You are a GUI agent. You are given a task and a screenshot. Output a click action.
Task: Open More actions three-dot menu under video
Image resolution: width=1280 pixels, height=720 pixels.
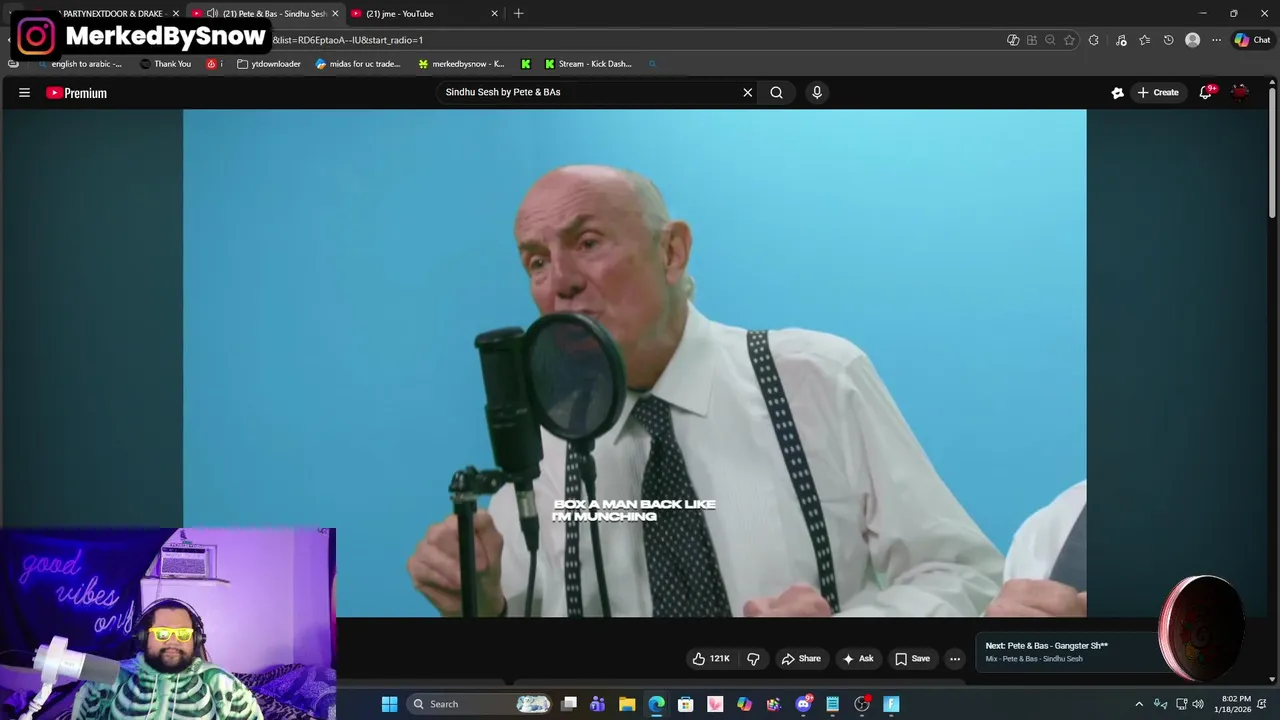point(955,658)
